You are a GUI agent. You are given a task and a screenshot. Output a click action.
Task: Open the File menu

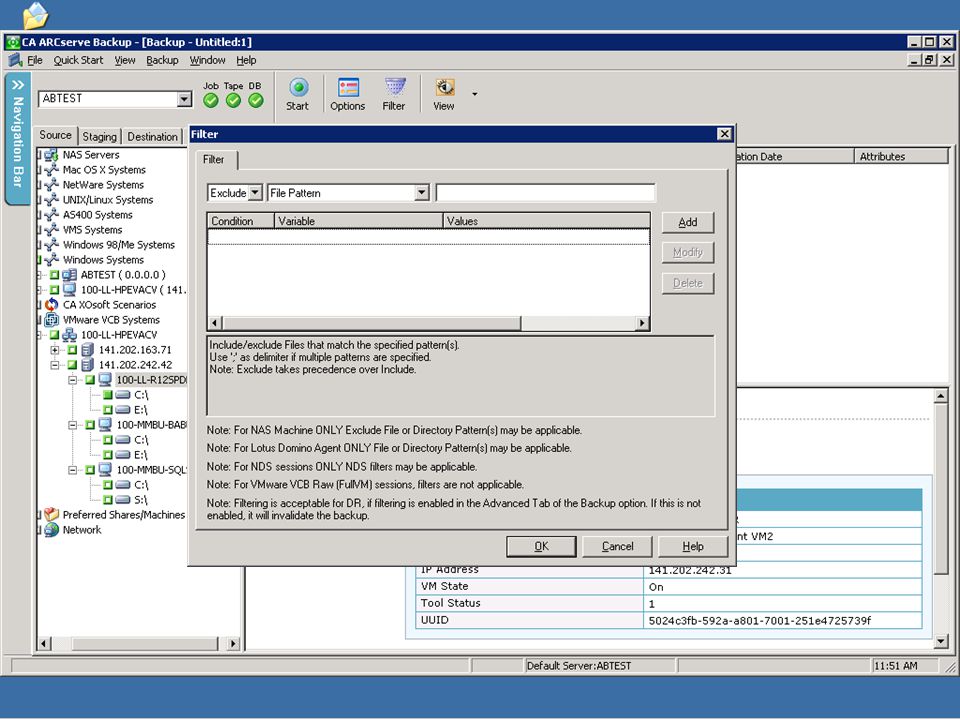pos(35,60)
